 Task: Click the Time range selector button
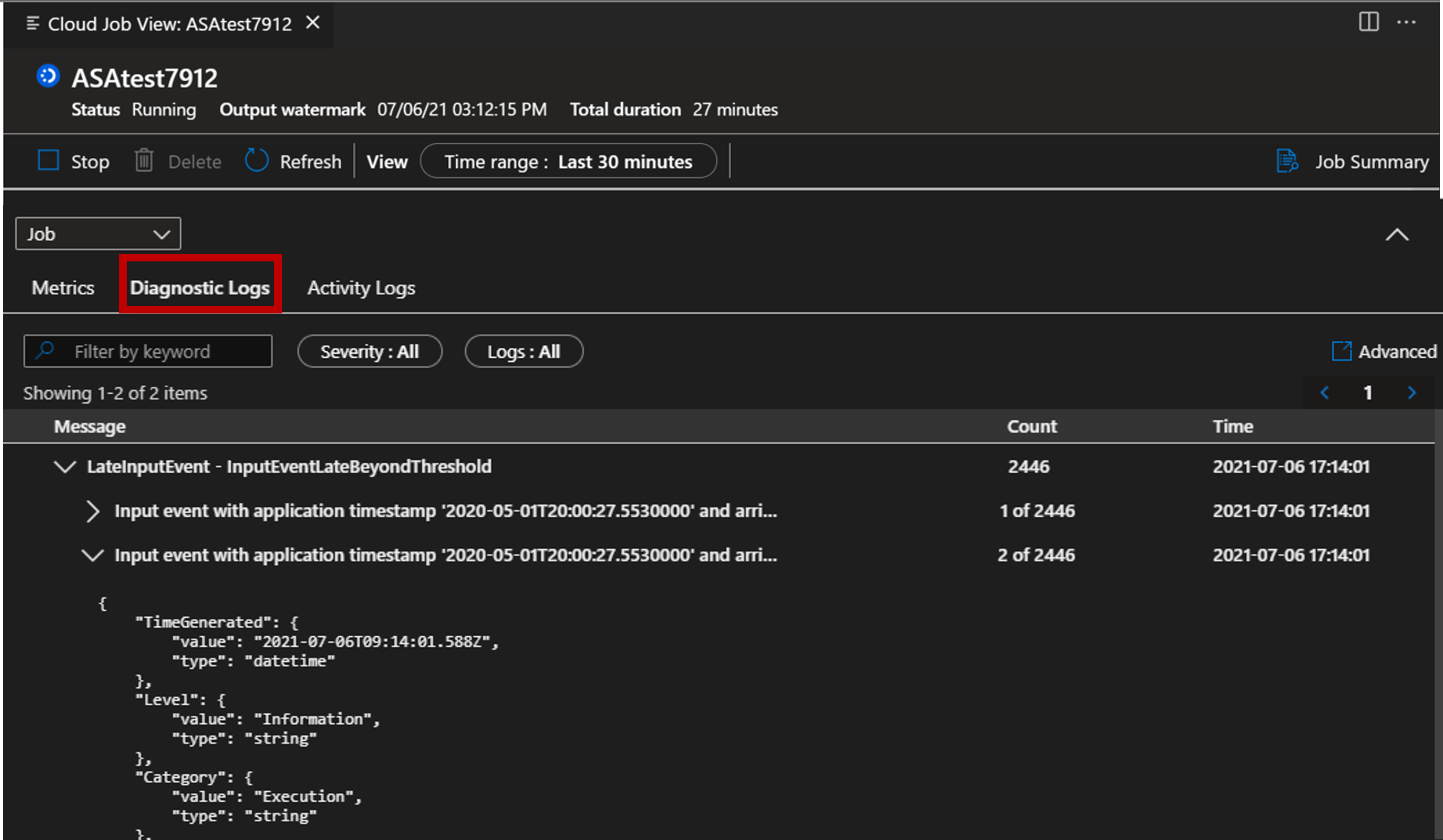click(x=571, y=162)
